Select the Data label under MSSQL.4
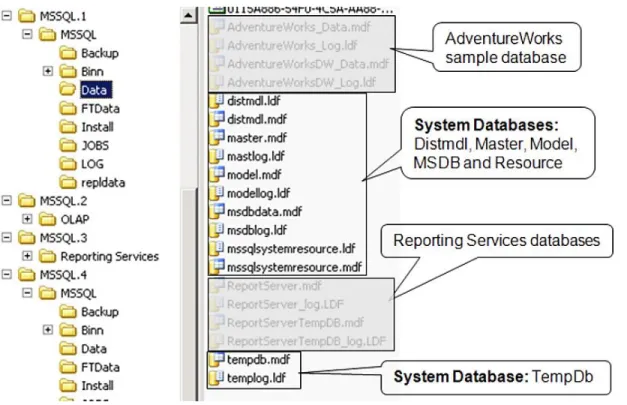This screenshot has width=627, height=405. point(94,349)
